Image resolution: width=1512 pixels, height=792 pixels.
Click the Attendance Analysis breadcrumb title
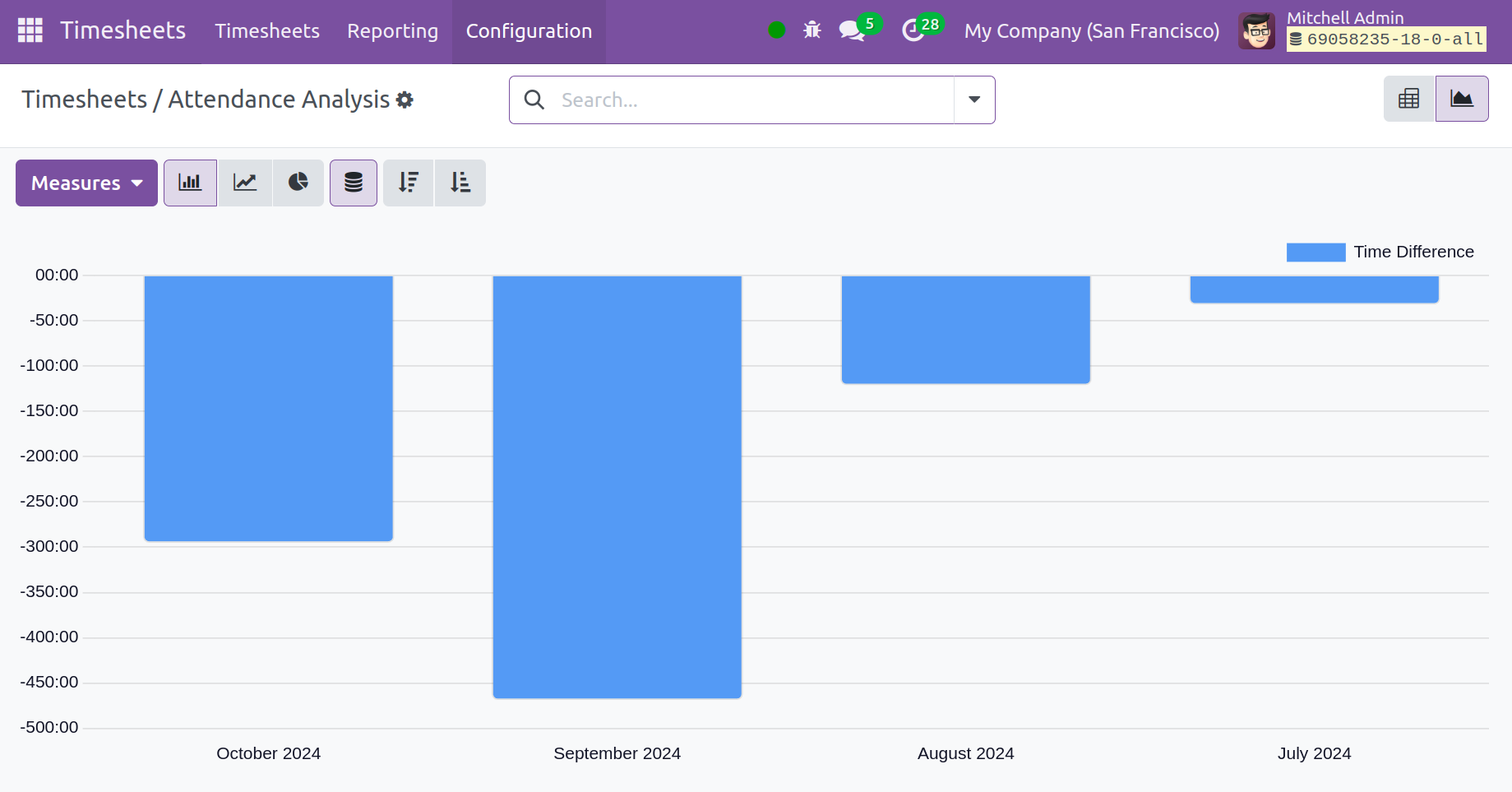pos(279,100)
